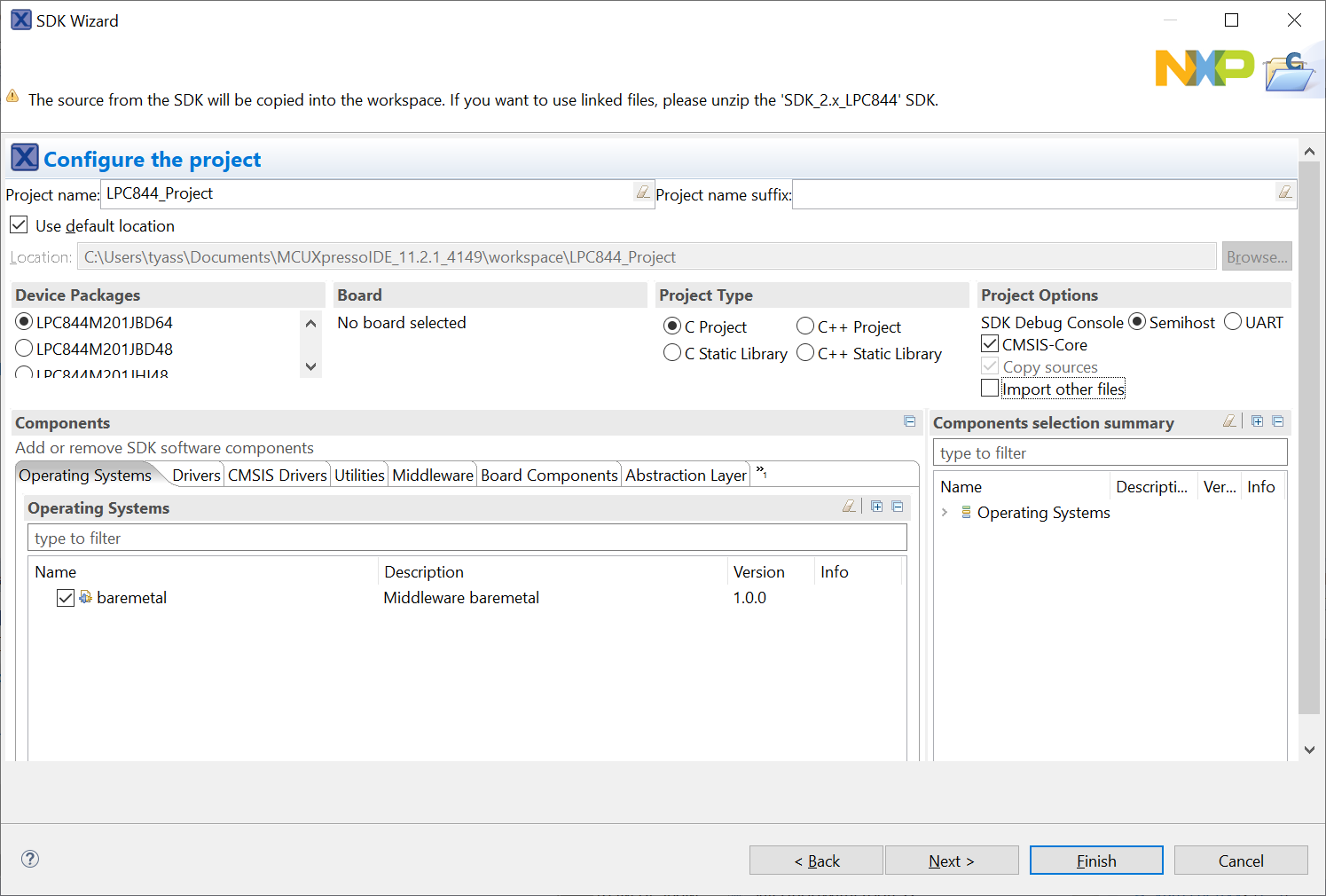Clear the Operating Systems filter with eraser icon
The image size is (1326, 896).
849,507
